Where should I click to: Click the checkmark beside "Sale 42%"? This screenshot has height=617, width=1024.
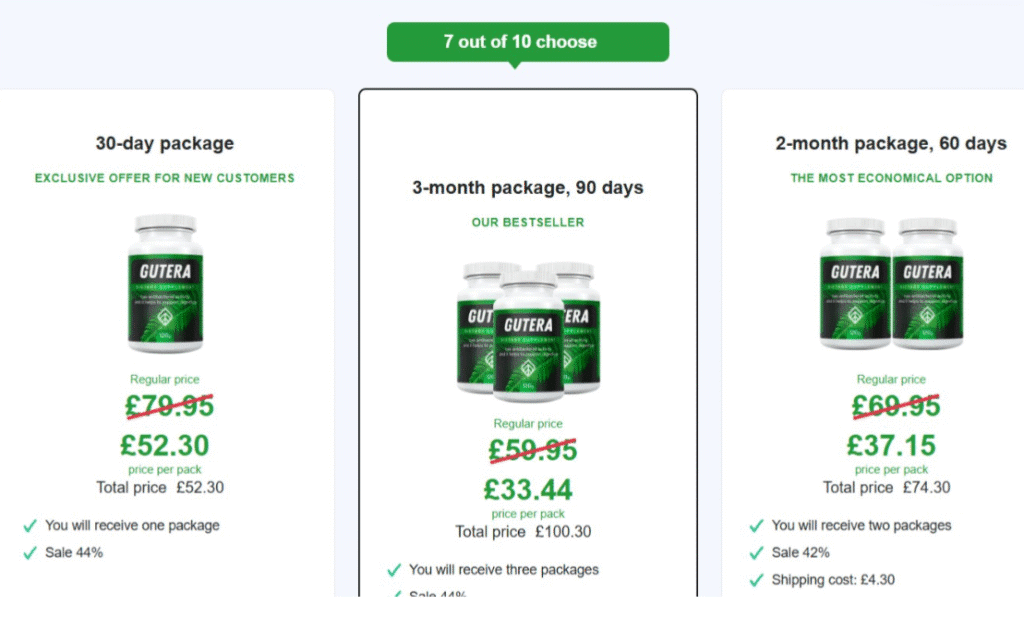coord(757,551)
